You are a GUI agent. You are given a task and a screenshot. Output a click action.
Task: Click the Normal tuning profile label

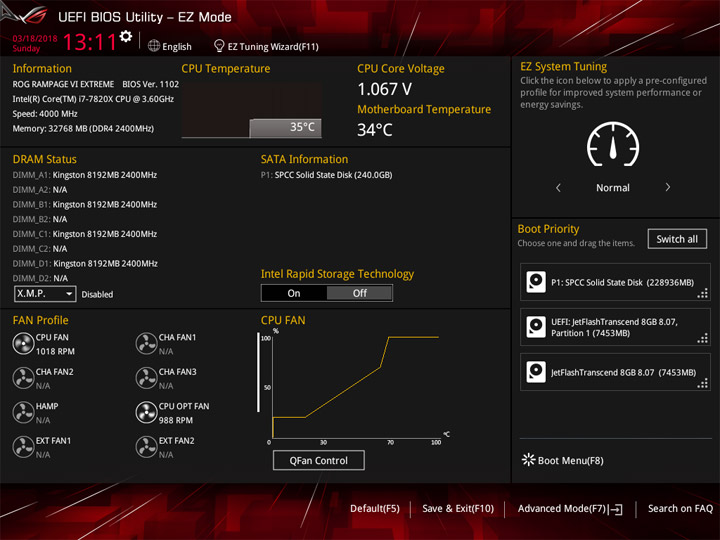click(x=613, y=188)
